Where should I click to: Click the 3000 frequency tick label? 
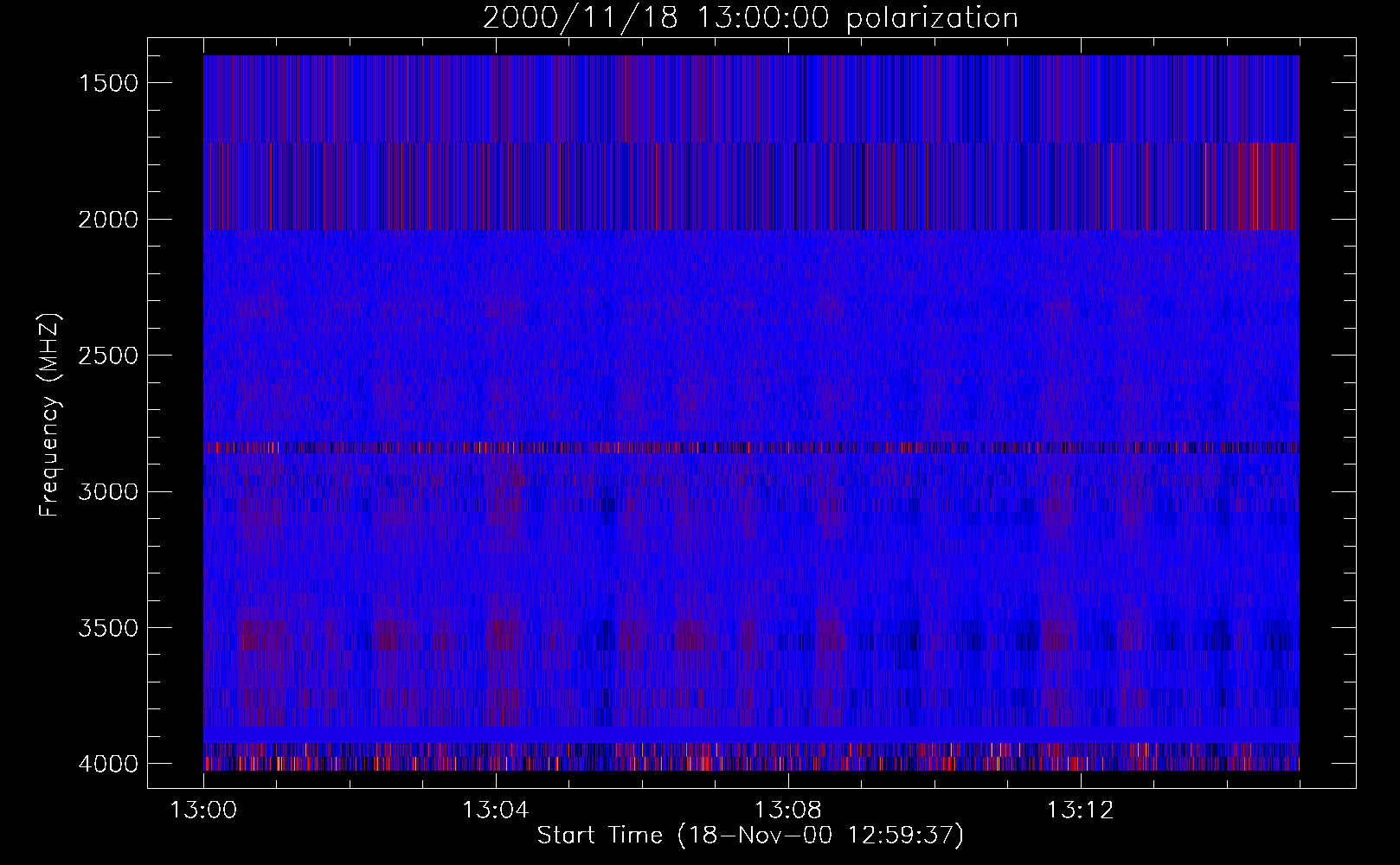click(x=108, y=492)
